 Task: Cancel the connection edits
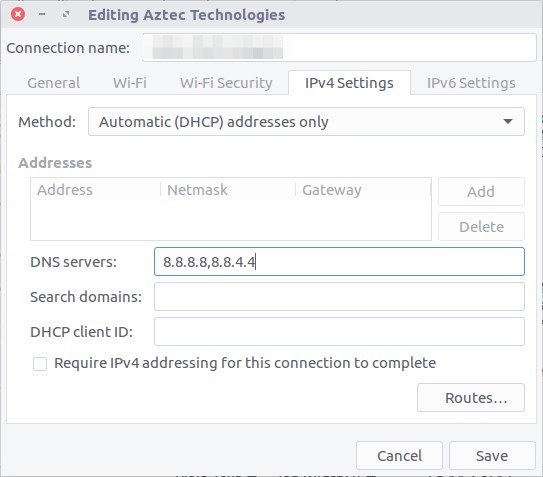pos(399,456)
